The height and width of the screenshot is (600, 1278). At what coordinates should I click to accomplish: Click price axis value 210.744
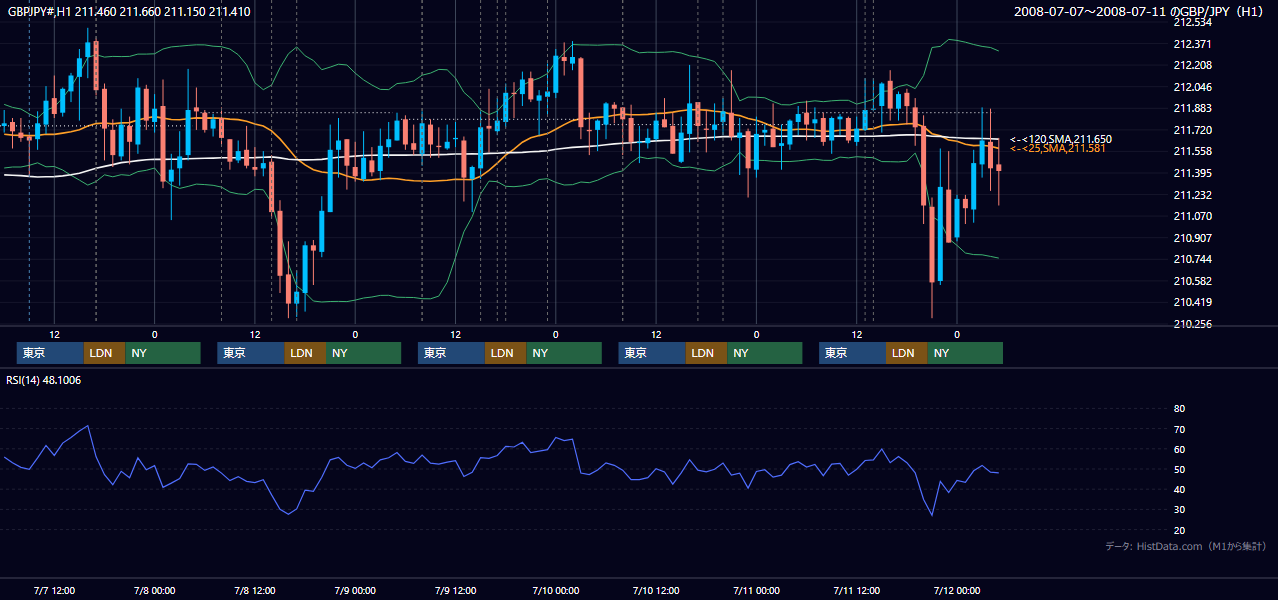coord(1192,259)
